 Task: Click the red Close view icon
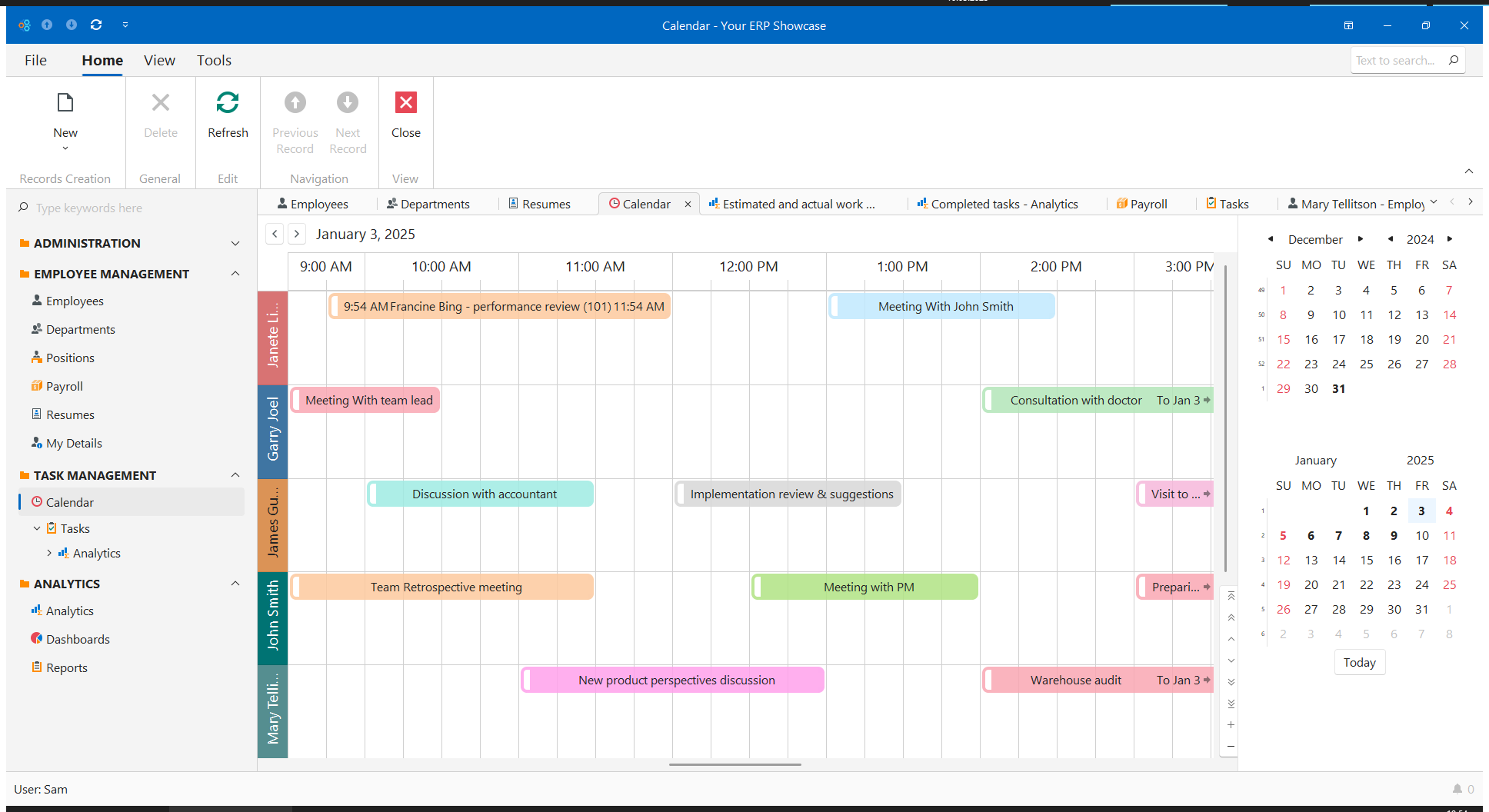click(x=405, y=103)
